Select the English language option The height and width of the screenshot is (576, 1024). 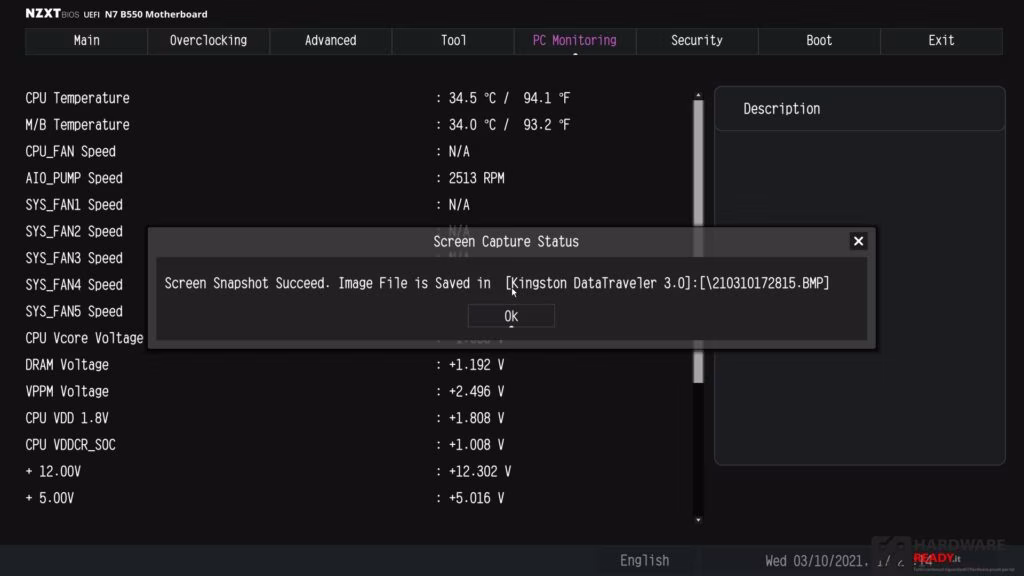tap(644, 560)
